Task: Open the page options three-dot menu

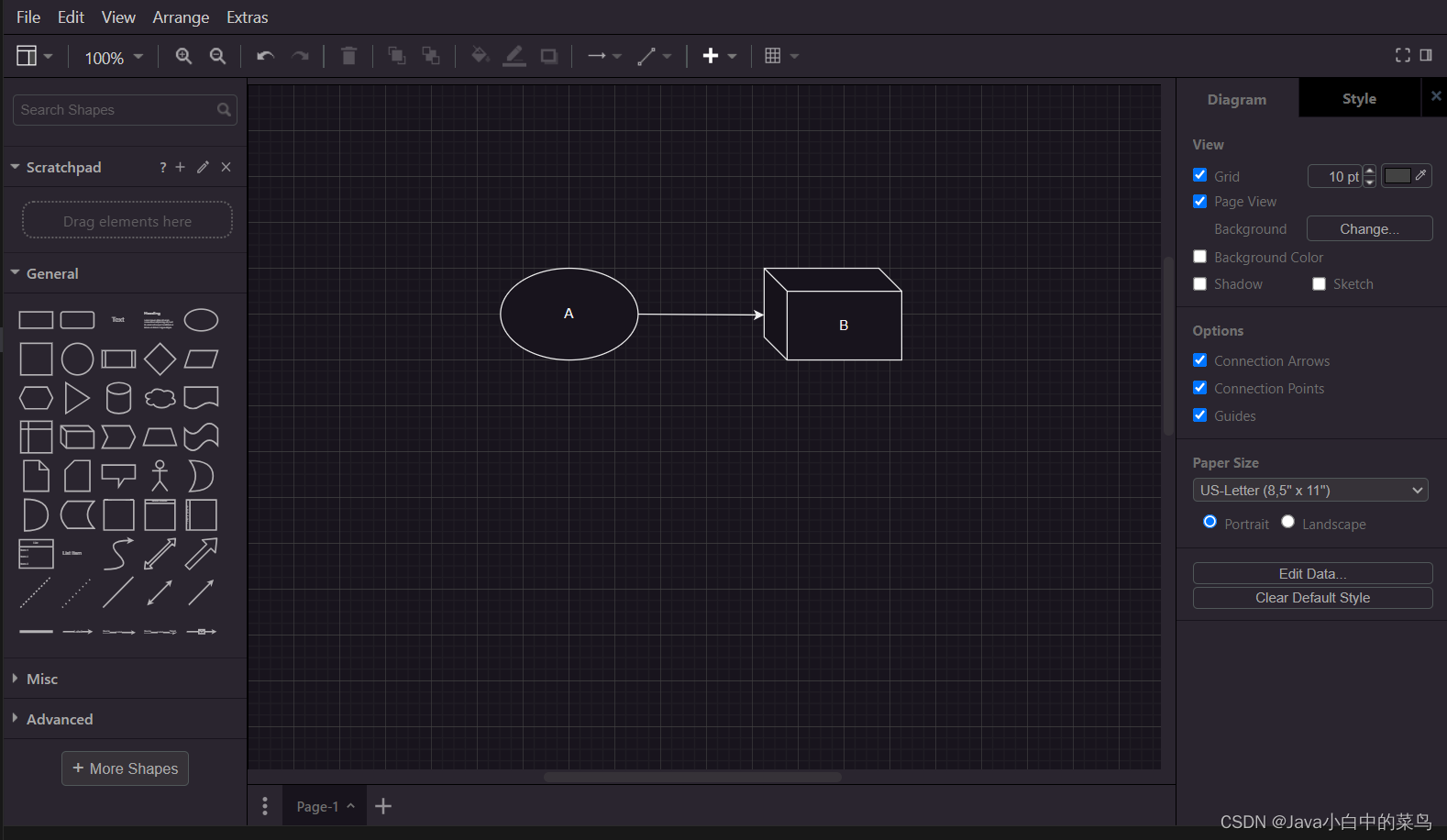Action: (265, 806)
